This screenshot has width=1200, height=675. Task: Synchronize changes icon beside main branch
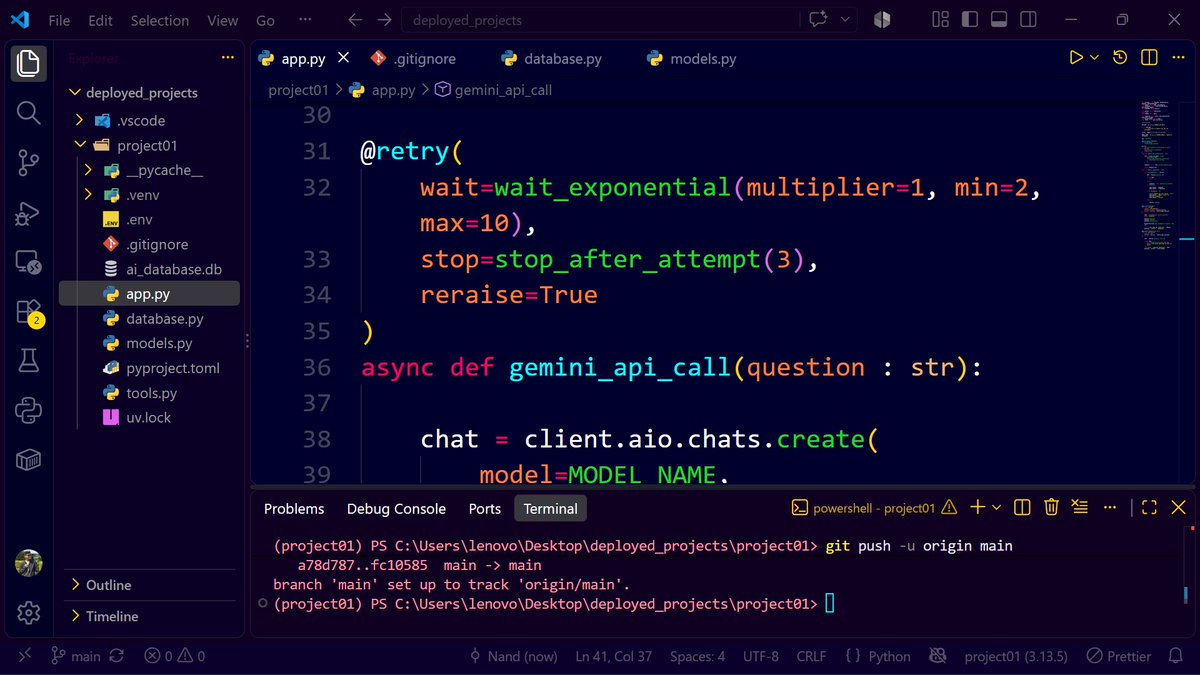[x=116, y=656]
